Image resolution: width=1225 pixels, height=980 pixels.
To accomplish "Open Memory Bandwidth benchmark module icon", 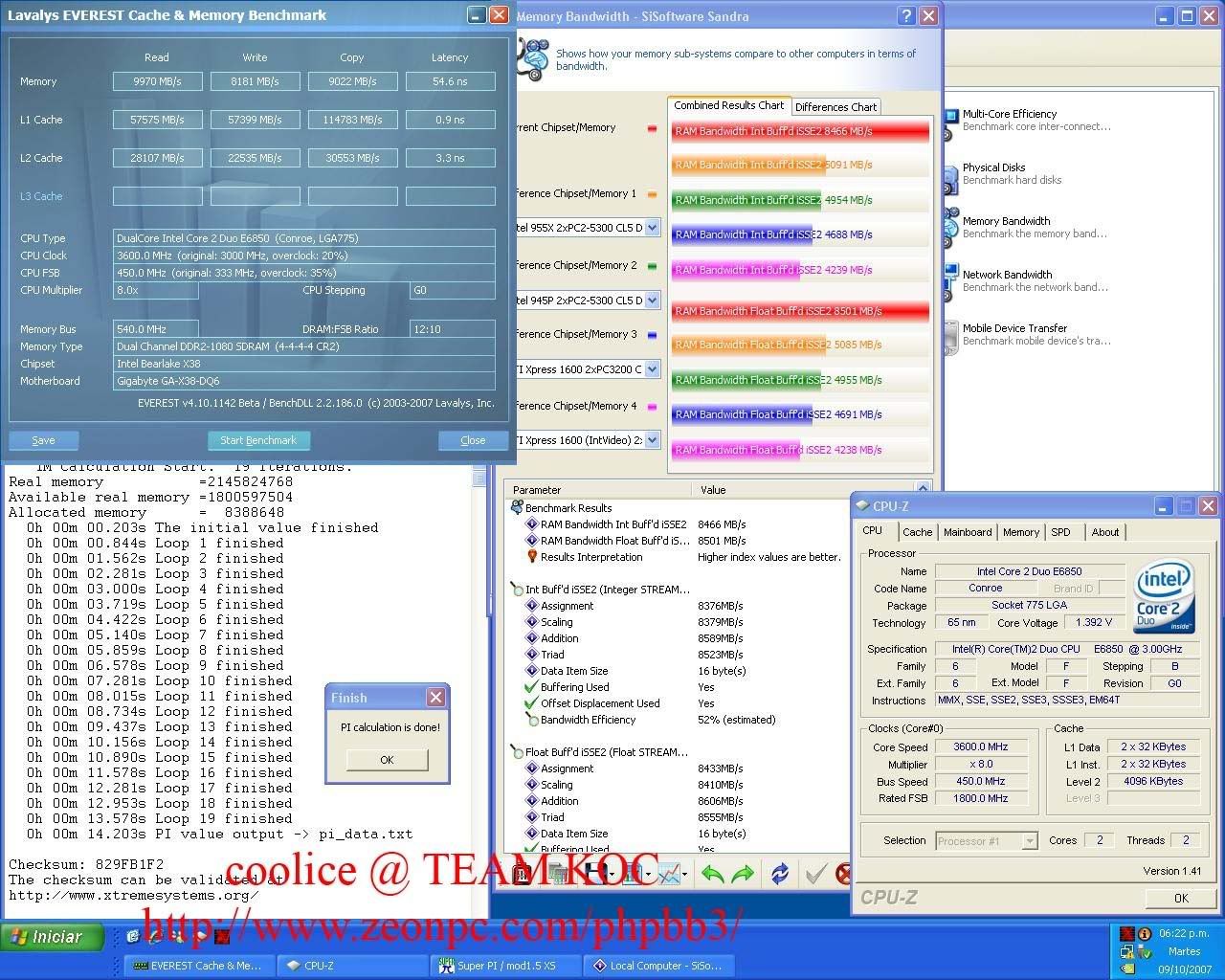I will pyautogui.click(x=950, y=227).
